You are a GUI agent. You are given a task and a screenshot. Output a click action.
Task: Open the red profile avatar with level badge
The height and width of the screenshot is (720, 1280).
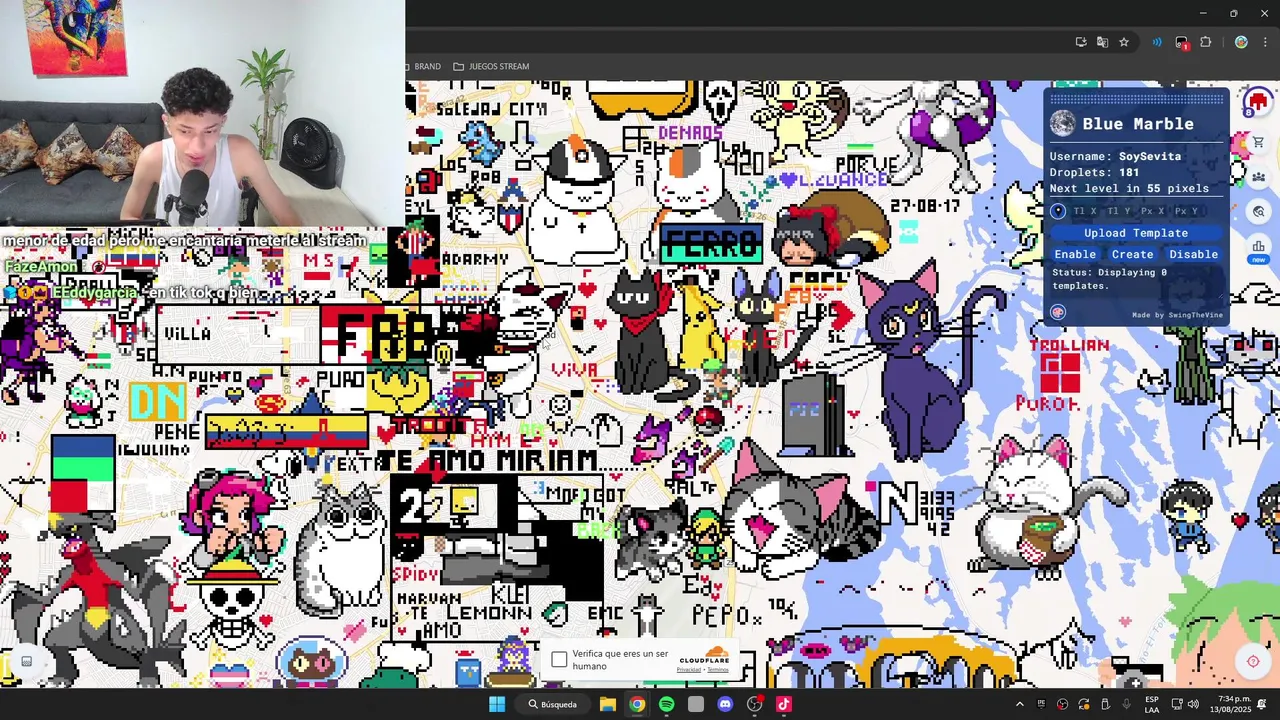point(1257,102)
